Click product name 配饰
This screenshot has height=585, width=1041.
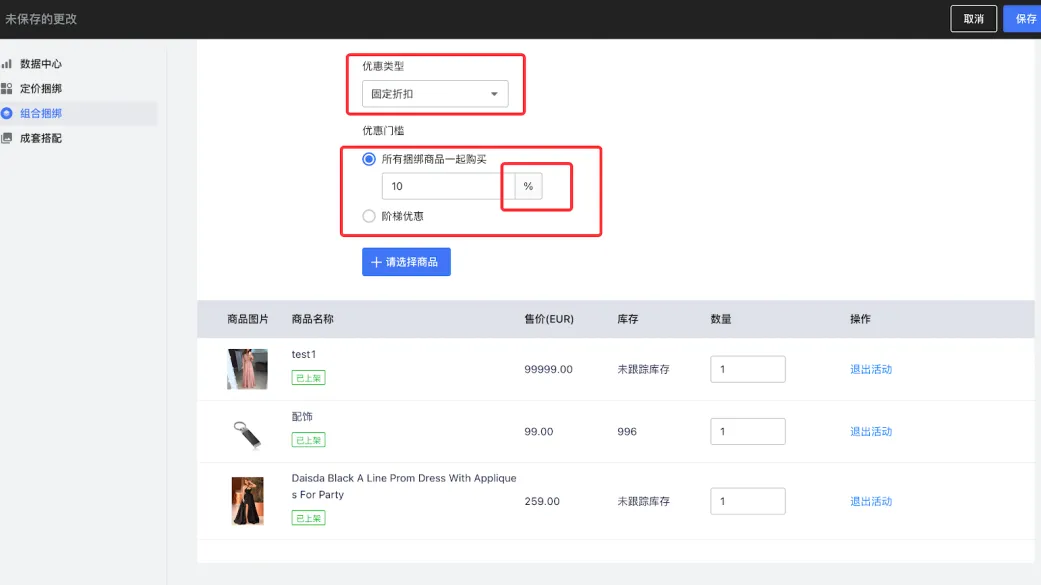coord(302,416)
